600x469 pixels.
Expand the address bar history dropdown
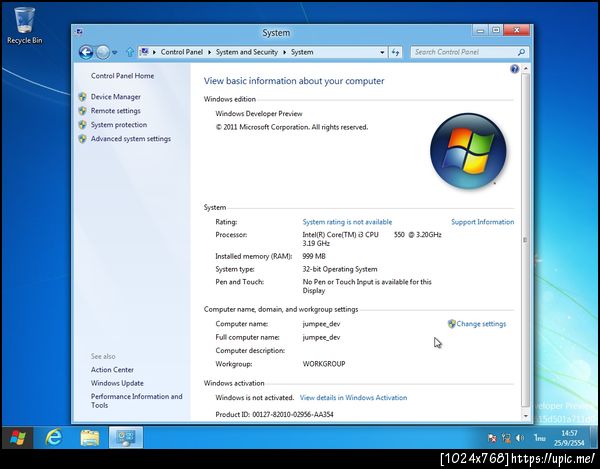pos(382,52)
